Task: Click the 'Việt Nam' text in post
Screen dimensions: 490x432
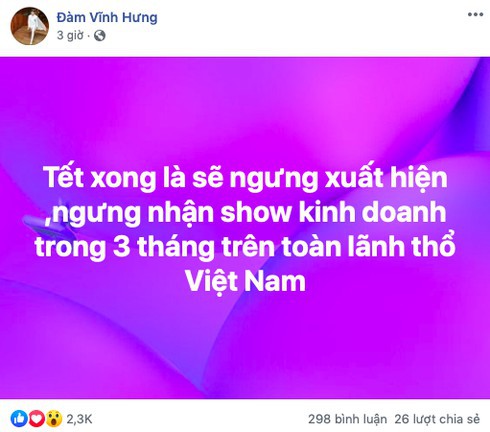Action: click(x=245, y=282)
